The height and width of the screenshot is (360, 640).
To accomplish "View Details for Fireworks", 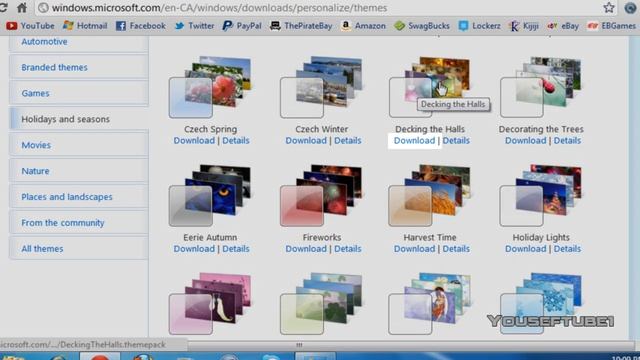I will (x=348, y=249).
